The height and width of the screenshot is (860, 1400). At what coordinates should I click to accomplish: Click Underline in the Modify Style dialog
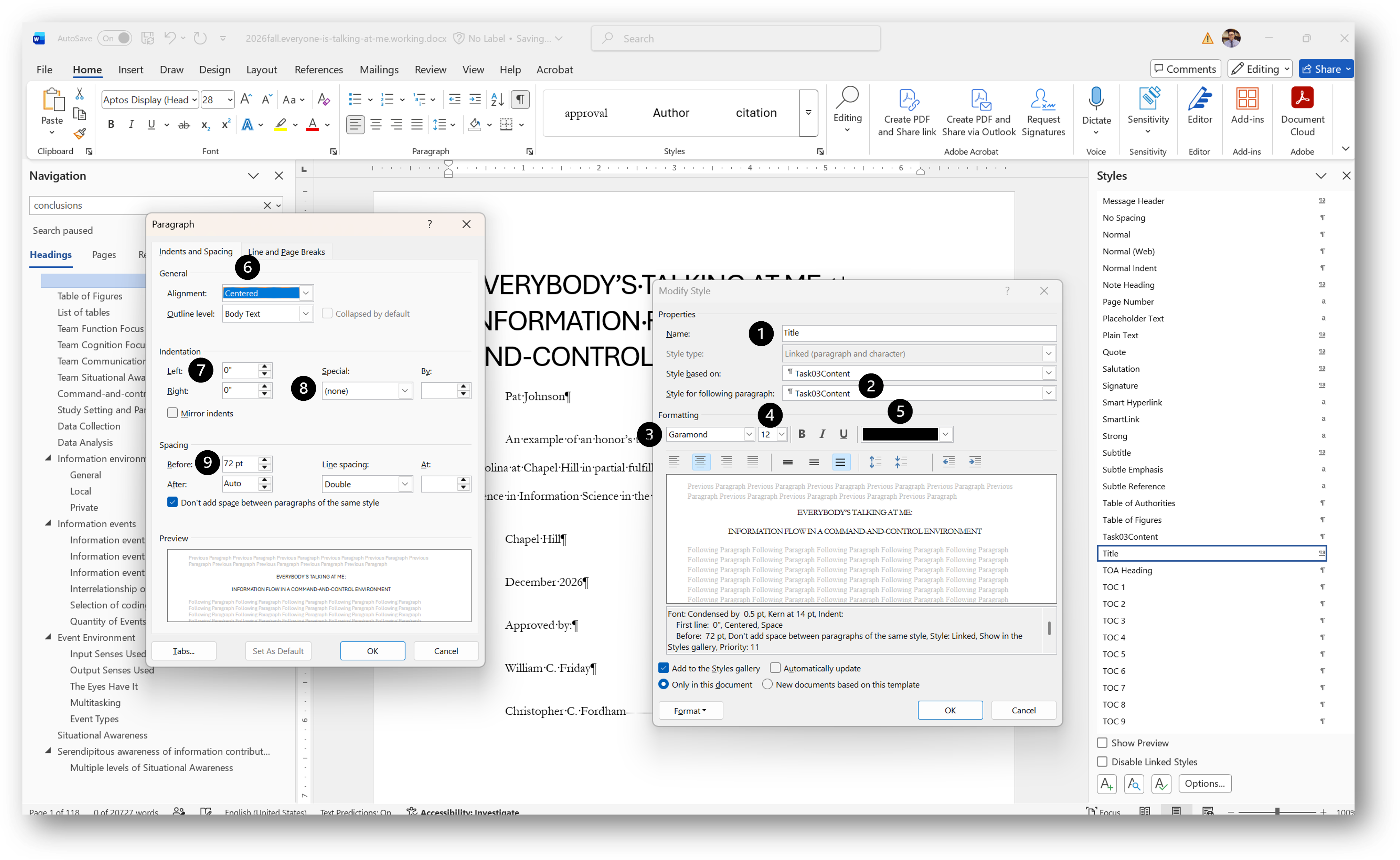click(843, 434)
